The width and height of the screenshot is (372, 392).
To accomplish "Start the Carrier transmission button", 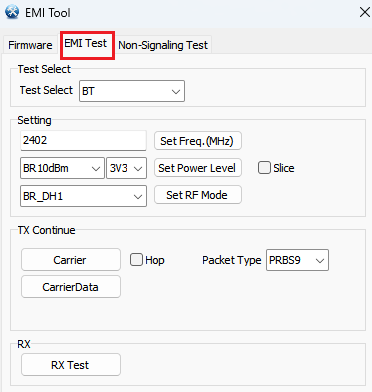I will pos(71,260).
